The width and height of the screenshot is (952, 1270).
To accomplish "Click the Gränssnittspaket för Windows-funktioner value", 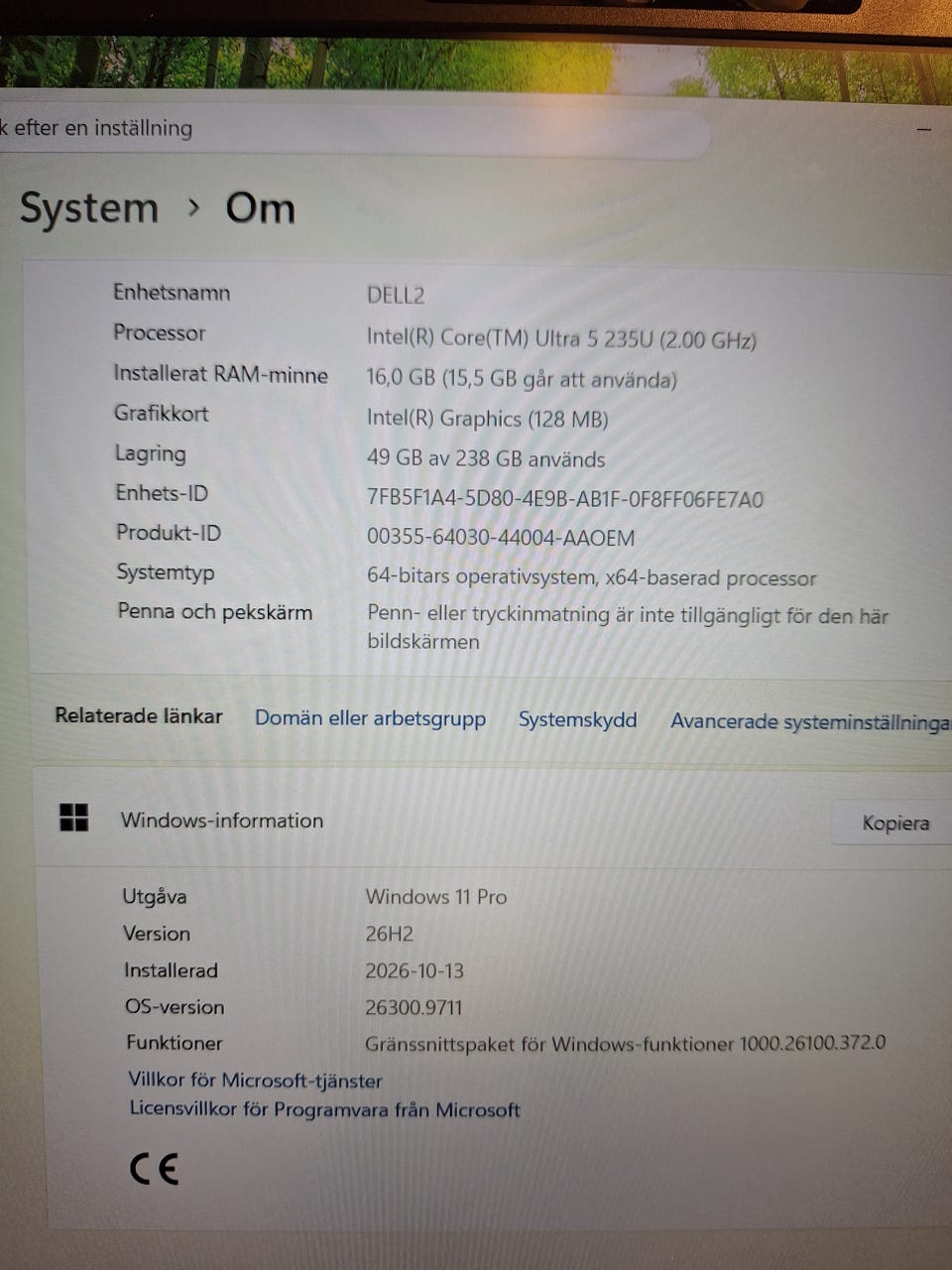I will point(626,1044).
